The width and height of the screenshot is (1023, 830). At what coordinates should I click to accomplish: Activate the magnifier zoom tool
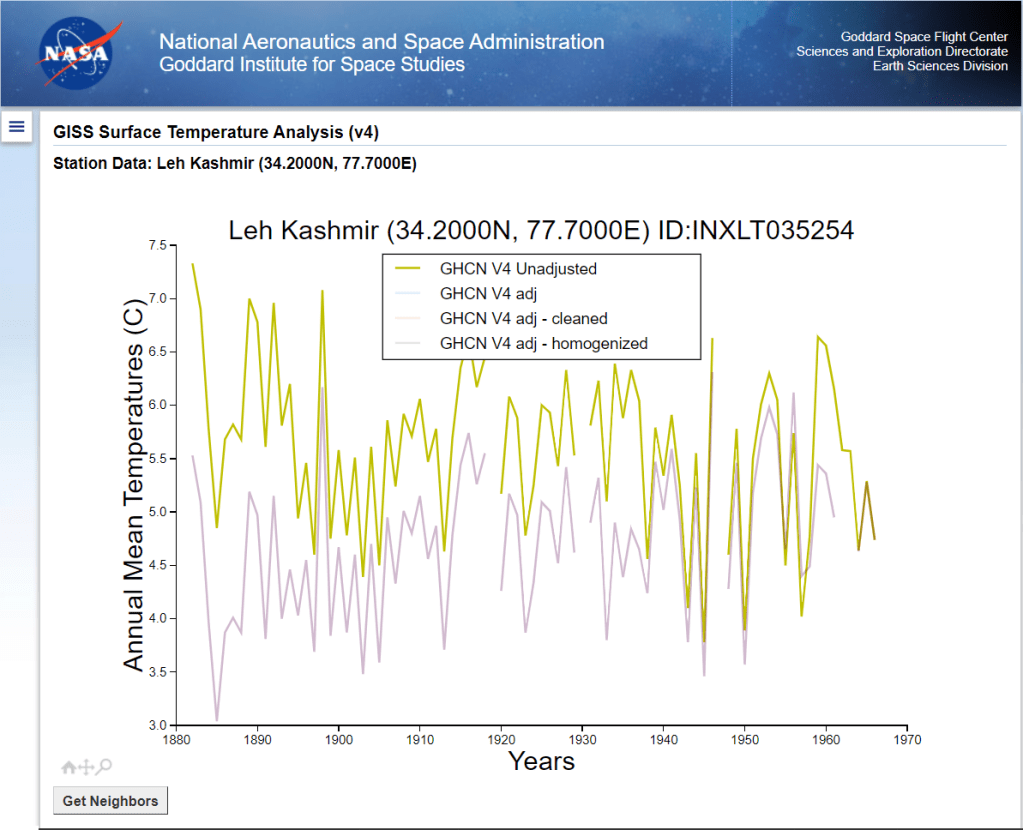pyautogui.click(x=104, y=767)
